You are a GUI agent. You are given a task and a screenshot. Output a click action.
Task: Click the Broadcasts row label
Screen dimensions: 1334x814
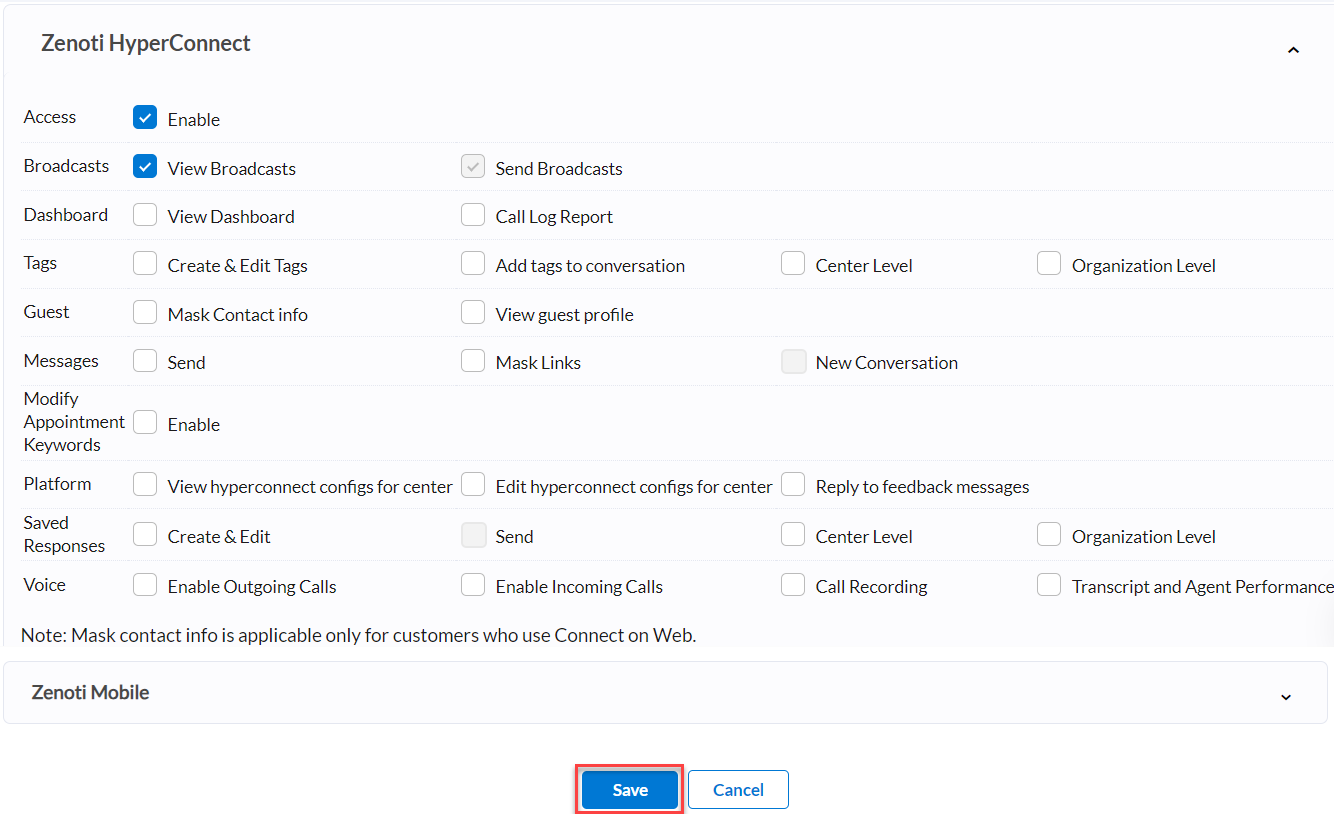66,166
